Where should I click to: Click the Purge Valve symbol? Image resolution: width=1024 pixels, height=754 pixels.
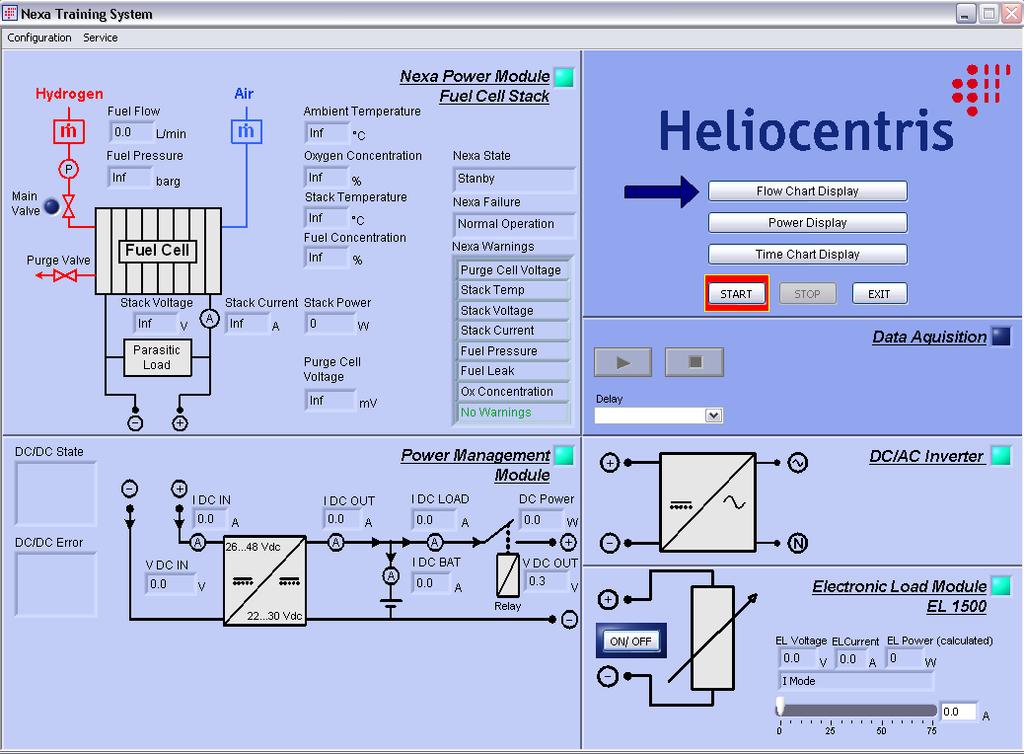click(x=65, y=275)
